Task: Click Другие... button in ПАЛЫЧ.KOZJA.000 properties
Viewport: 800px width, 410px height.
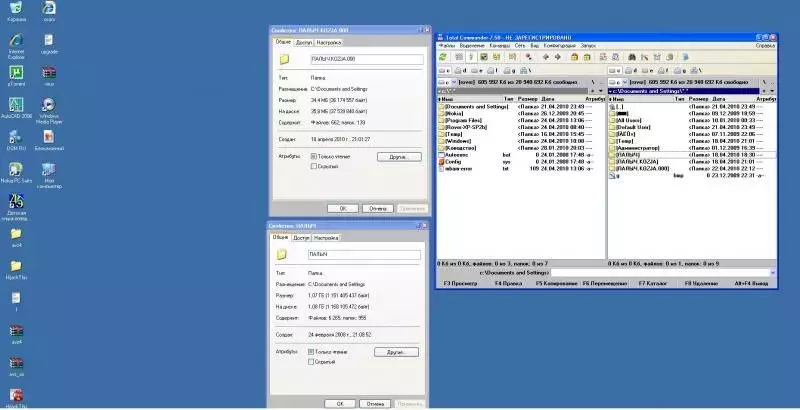Action: click(x=399, y=157)
